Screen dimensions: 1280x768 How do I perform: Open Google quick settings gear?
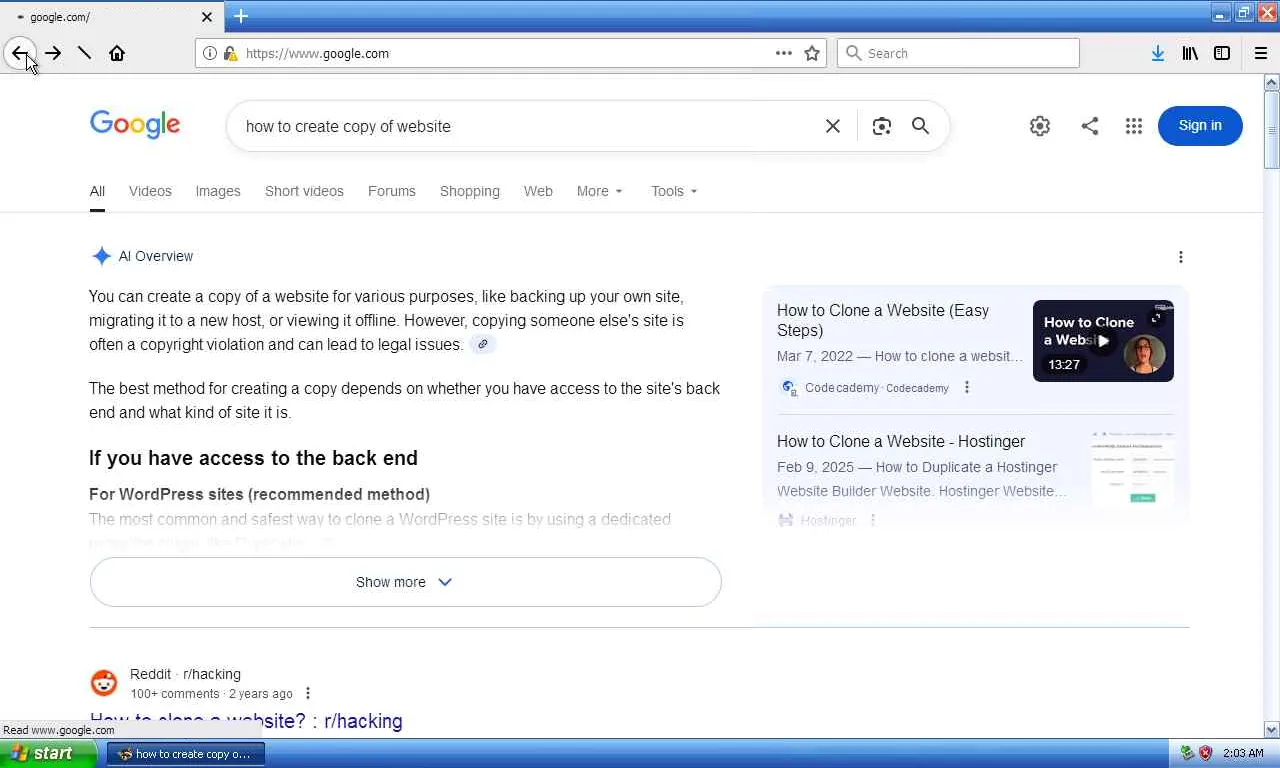[1040, 126]
